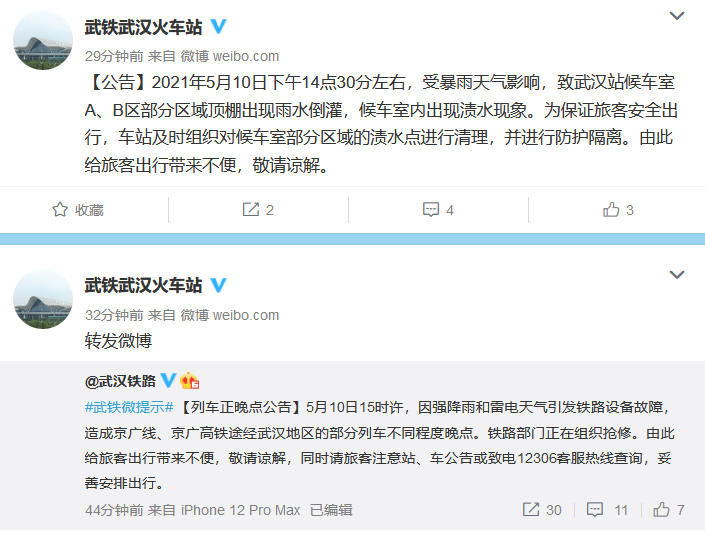Click verified V badge beside first 武铁武汉火车站

tap(219, 26)
